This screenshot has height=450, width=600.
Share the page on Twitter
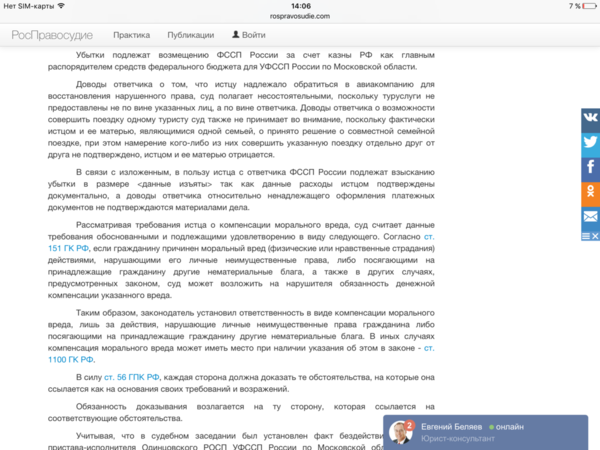click(590, 141)
